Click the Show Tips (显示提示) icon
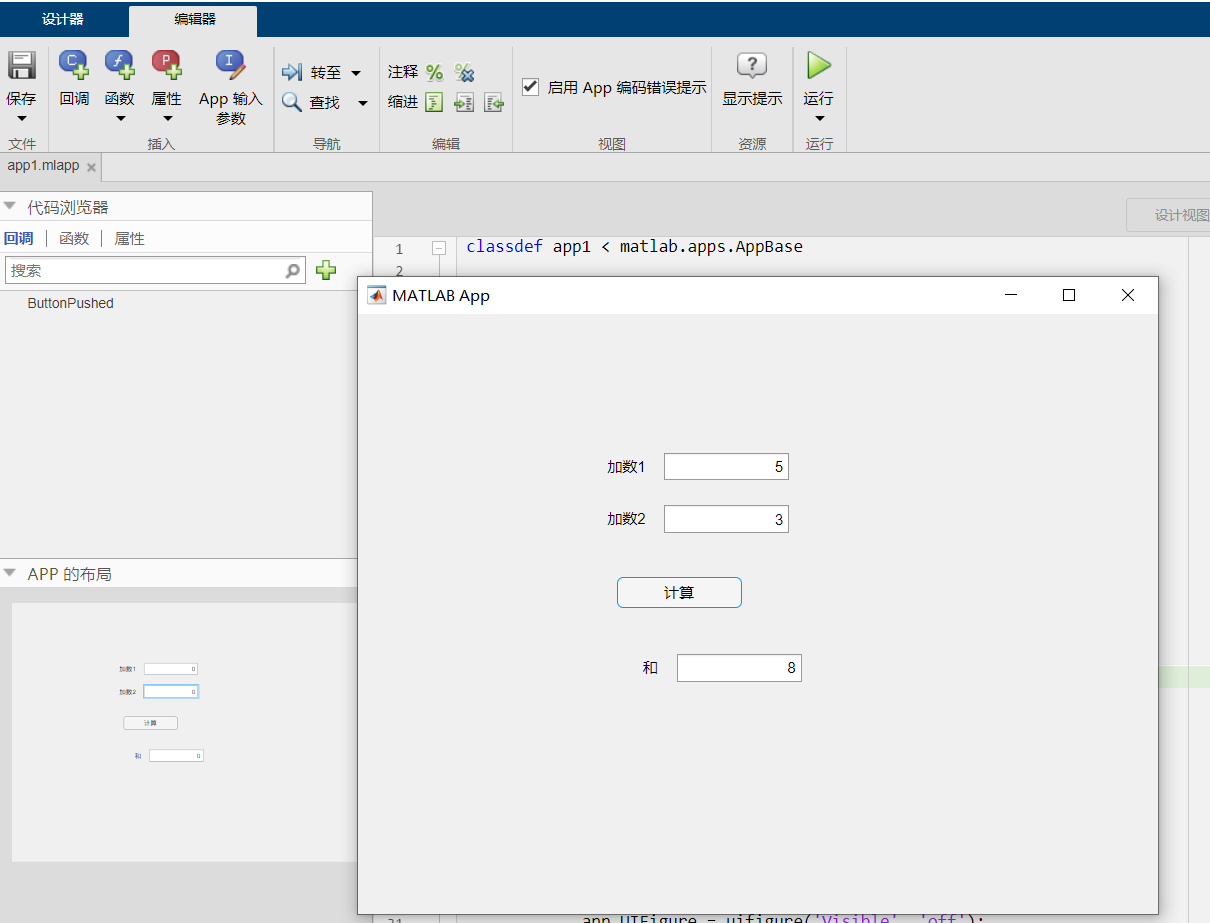1210x923 pixels. [x=752, y=66]
